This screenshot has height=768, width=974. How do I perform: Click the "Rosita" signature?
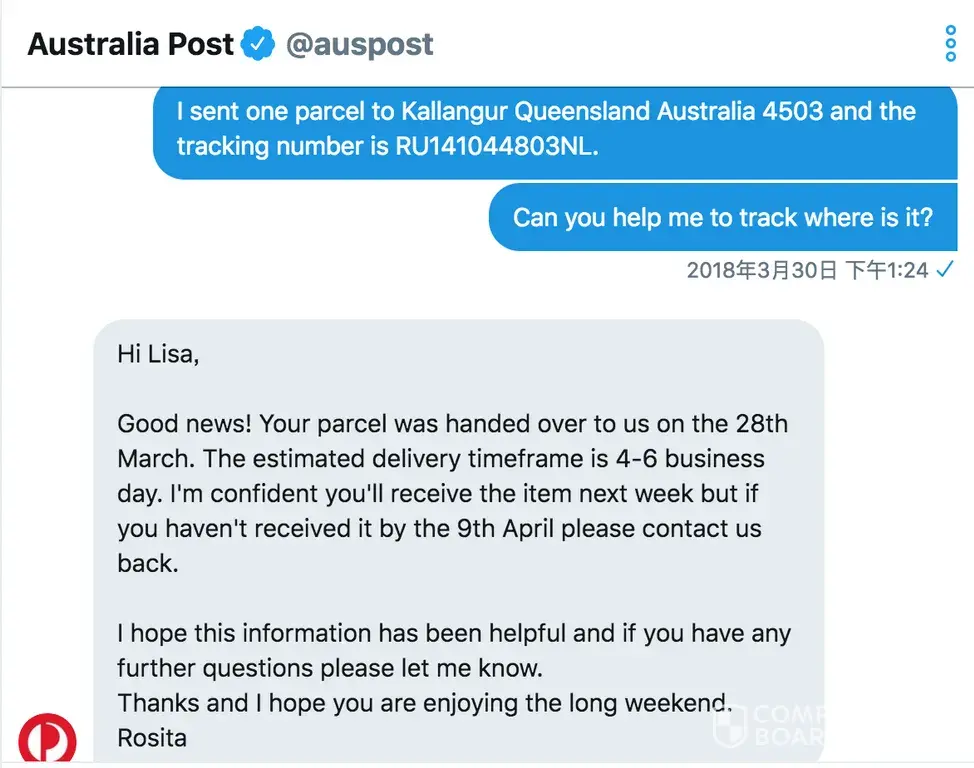[x=152, y=738]
